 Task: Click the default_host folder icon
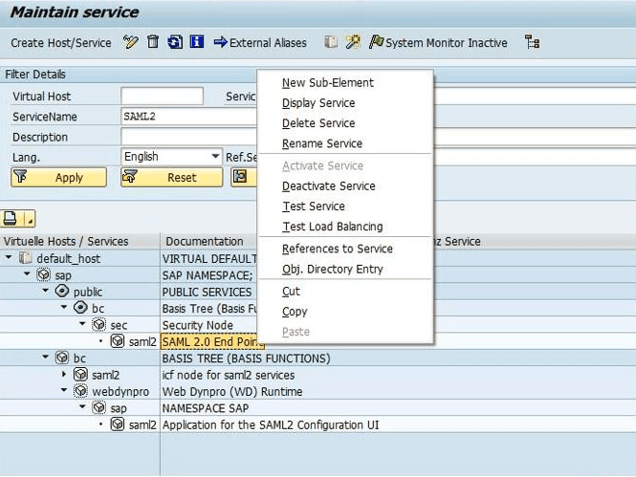click(26, 258)
